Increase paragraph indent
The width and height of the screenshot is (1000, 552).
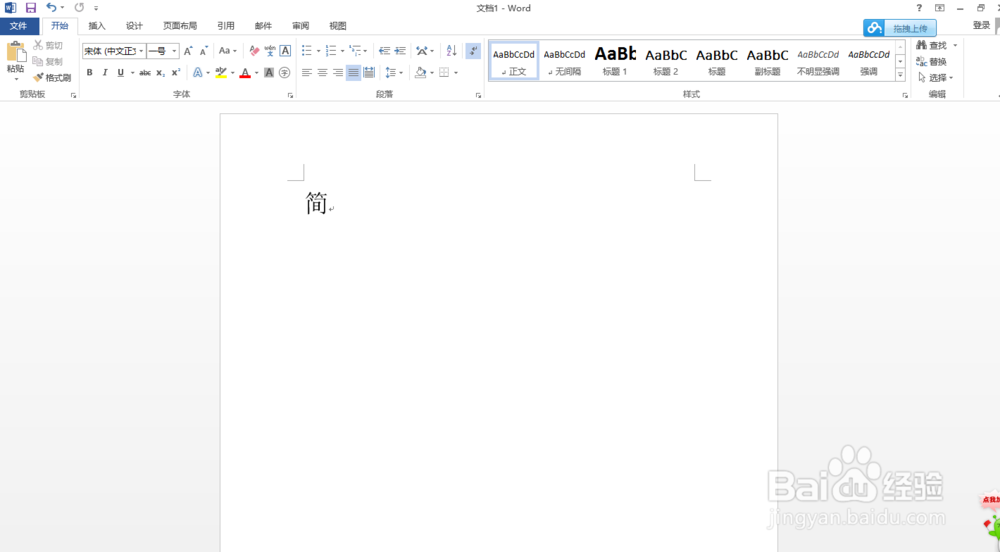pos(400,51)
